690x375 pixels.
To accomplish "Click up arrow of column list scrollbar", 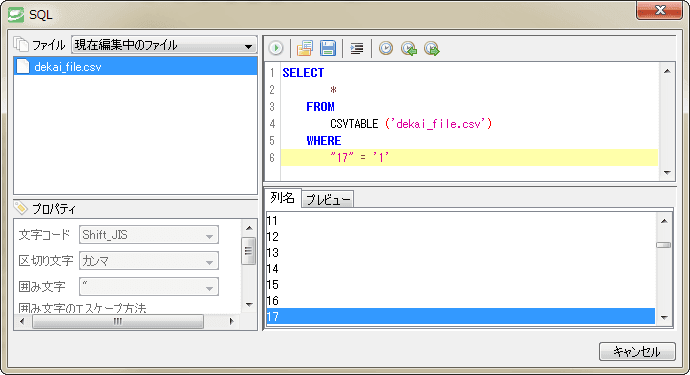I will pos(664,221).
